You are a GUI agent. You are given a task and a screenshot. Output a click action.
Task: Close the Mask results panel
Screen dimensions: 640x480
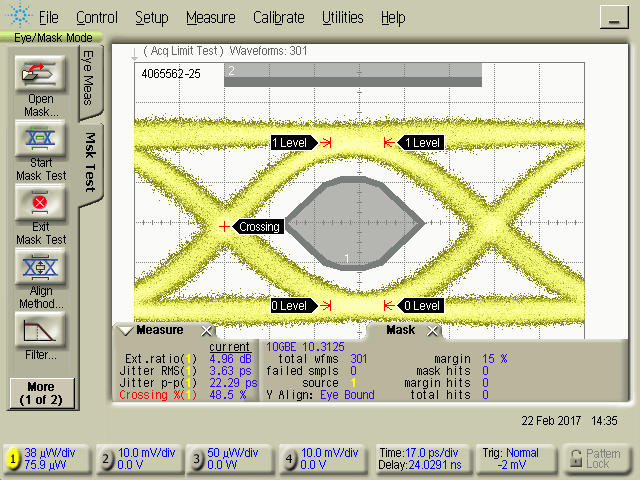pyautogui.click(x=432, y=331)
